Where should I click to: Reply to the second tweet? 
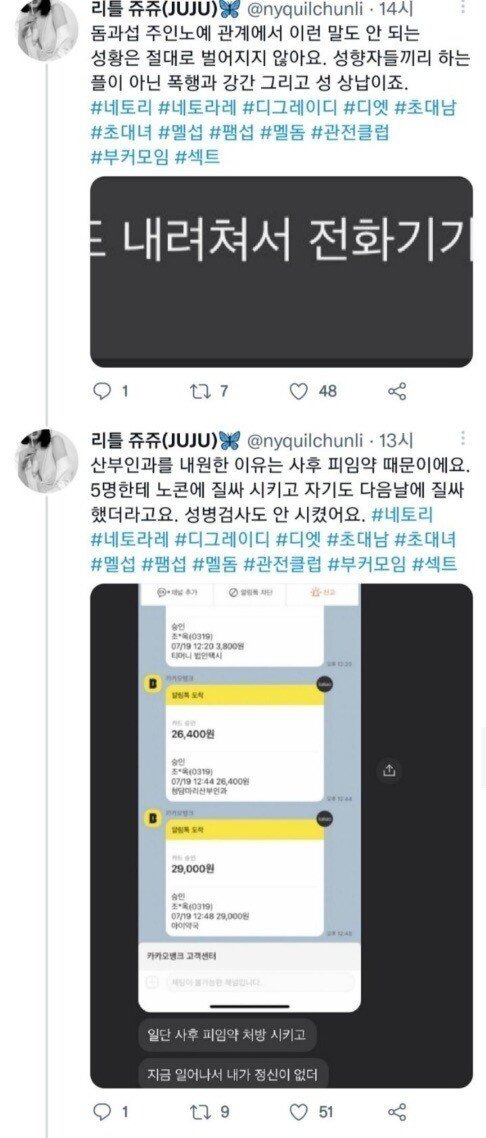103,1111
